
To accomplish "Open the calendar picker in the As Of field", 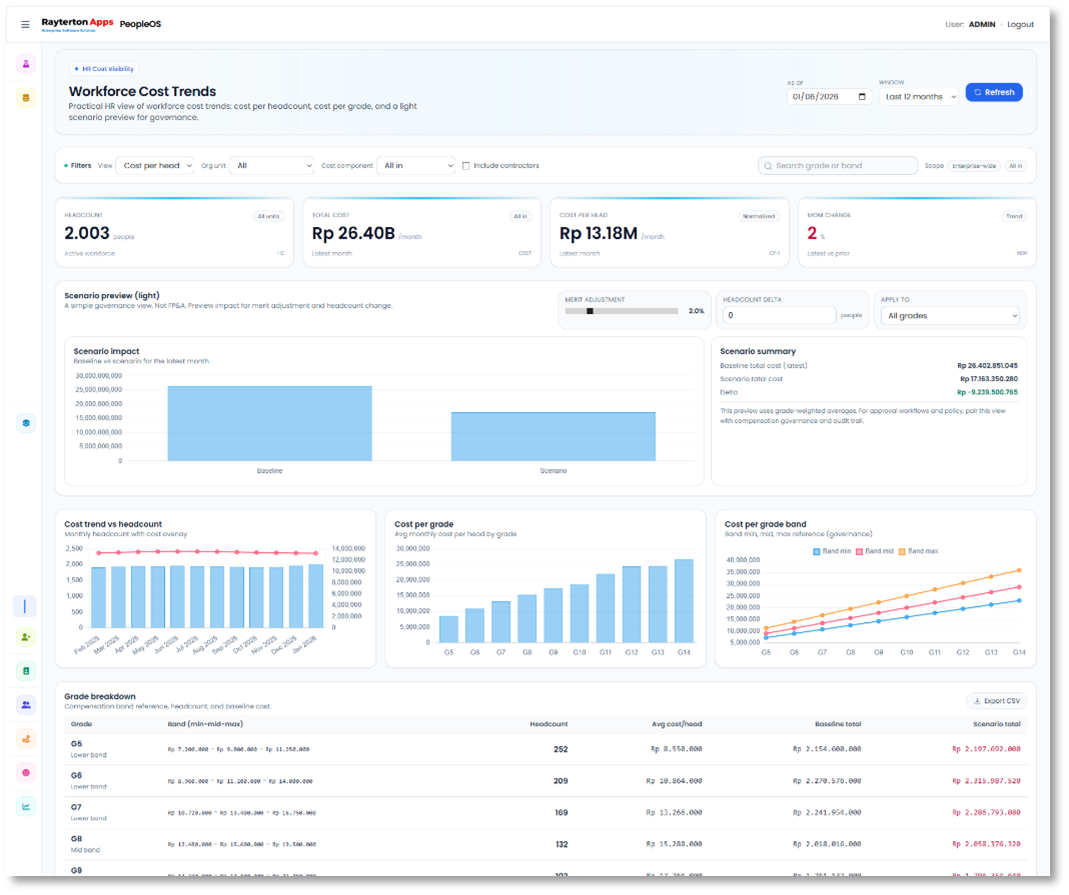I will pos(861,96).
